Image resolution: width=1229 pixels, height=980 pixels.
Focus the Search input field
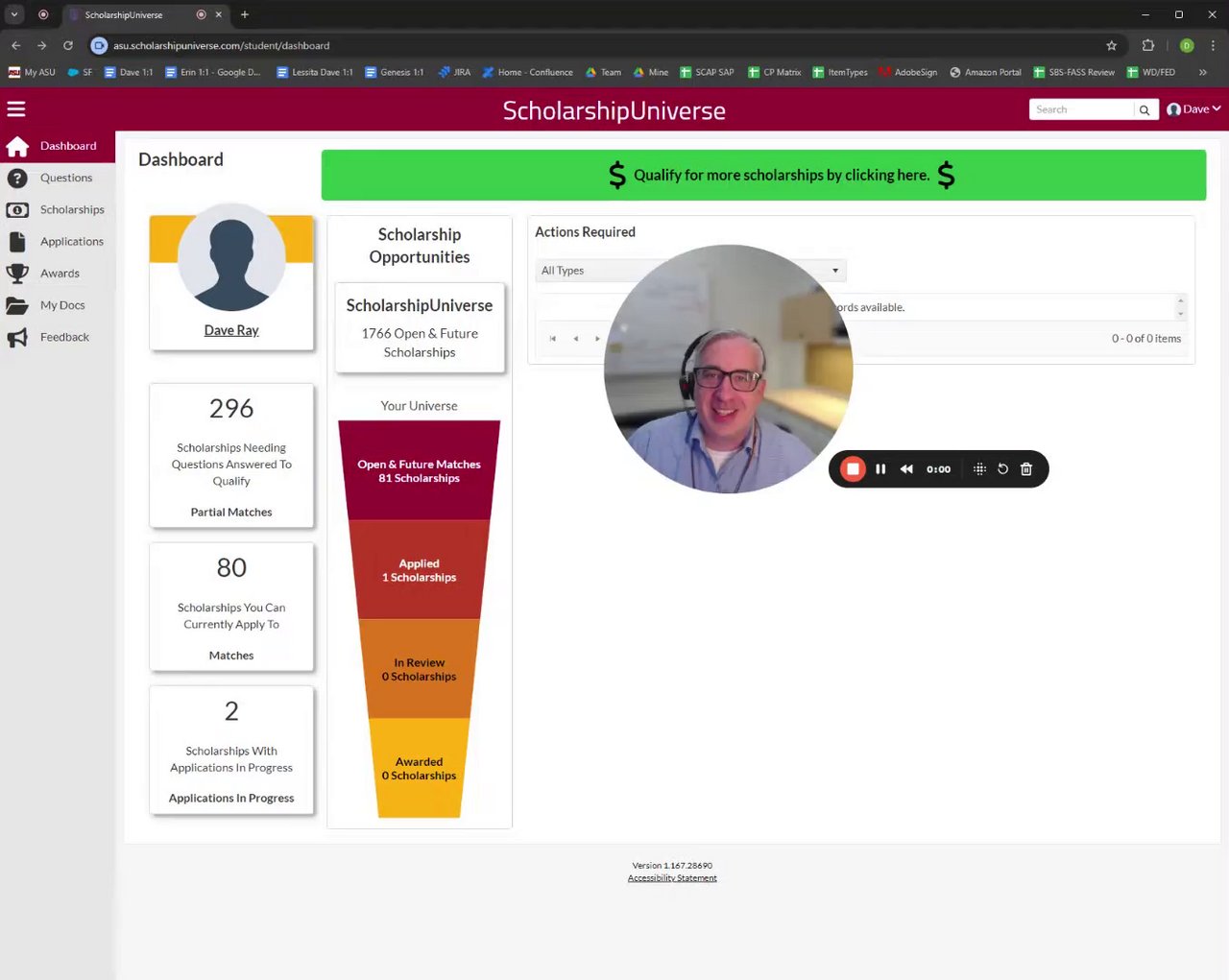[x=1082, y=109]
